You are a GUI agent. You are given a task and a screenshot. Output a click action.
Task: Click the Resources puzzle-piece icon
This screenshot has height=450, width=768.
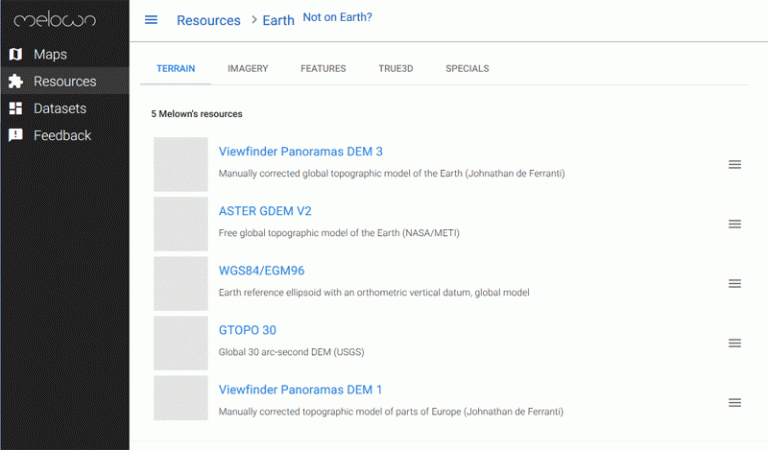pos(16,81)
